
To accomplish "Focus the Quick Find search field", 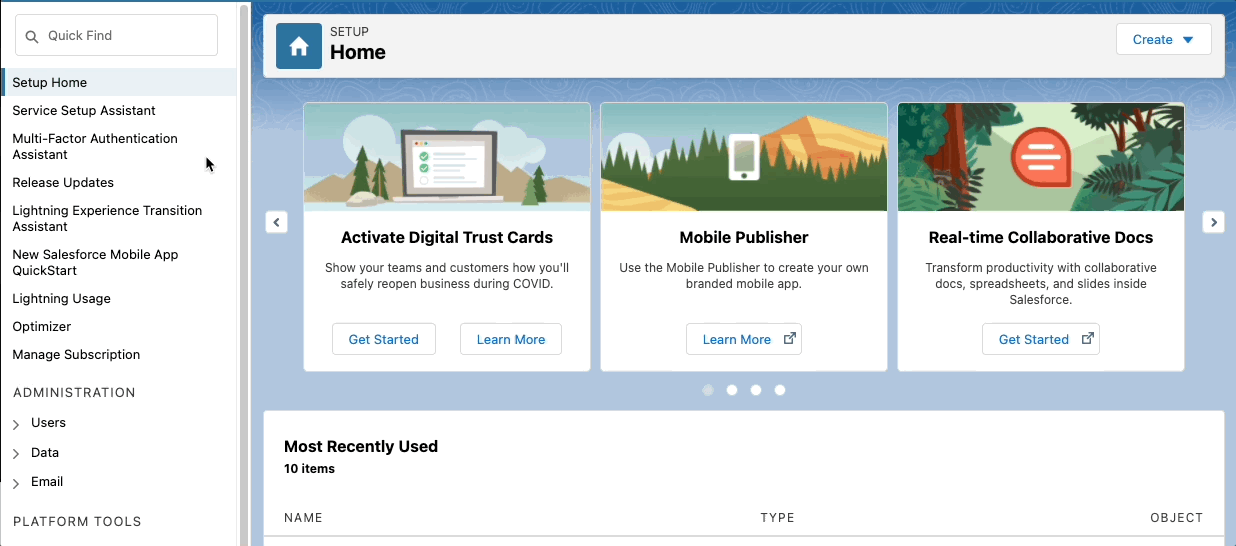I will tap(116, 35).
